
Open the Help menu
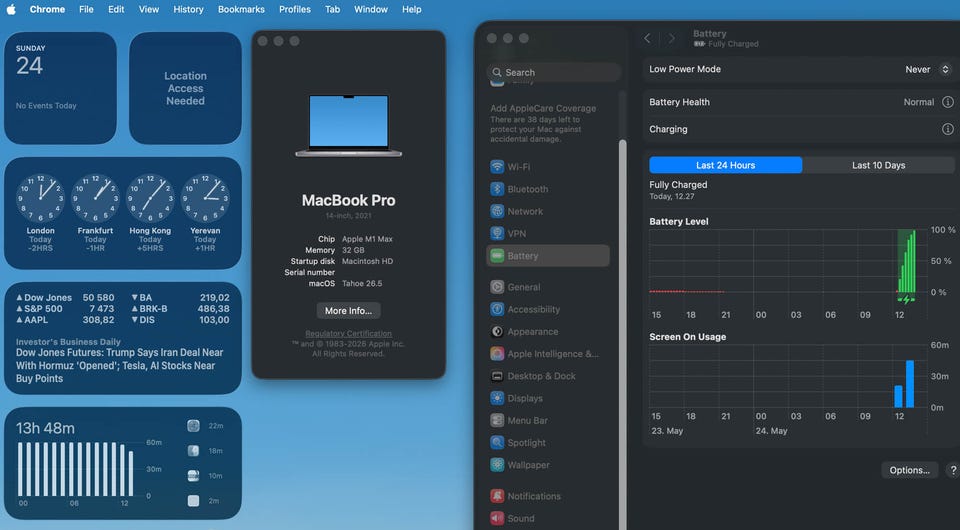[x=411, y=9]
